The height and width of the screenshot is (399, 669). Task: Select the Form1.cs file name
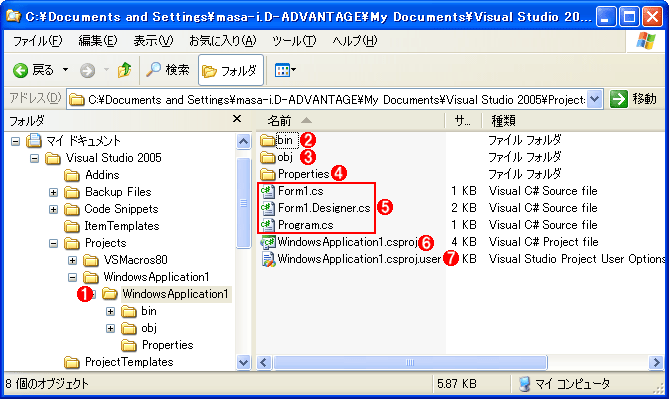tap(300, 191)
